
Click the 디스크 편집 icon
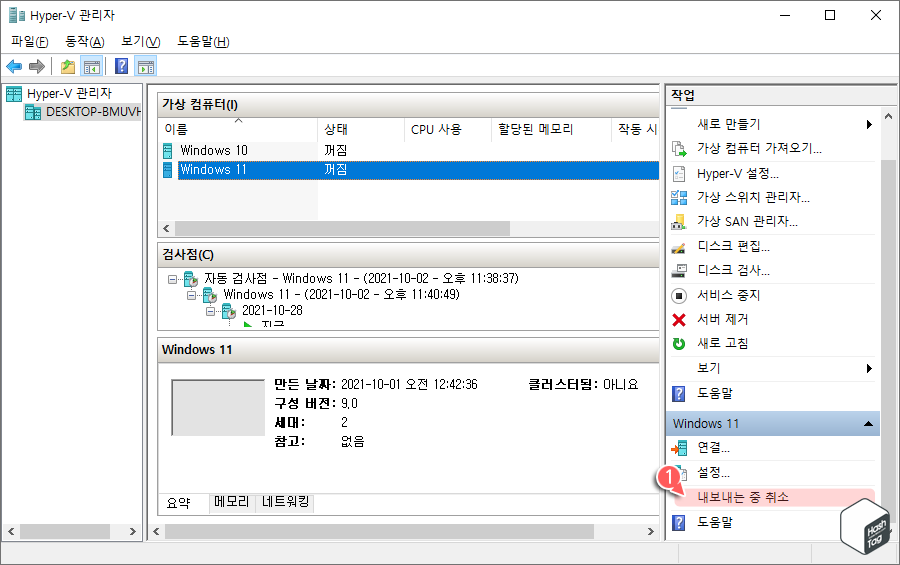[x=679, y=247]
